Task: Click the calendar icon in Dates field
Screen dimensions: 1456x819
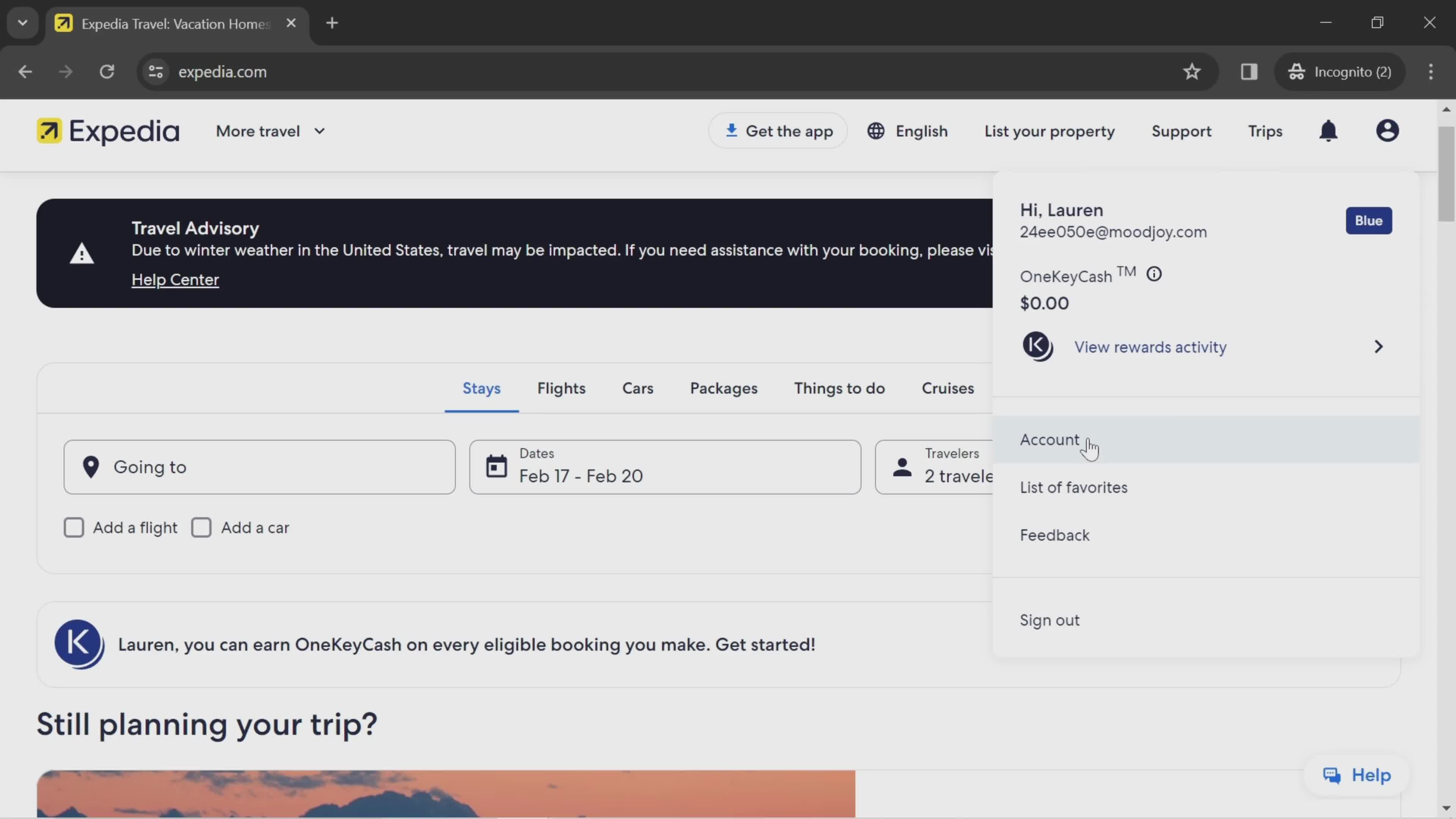Action: pos(496,467)
